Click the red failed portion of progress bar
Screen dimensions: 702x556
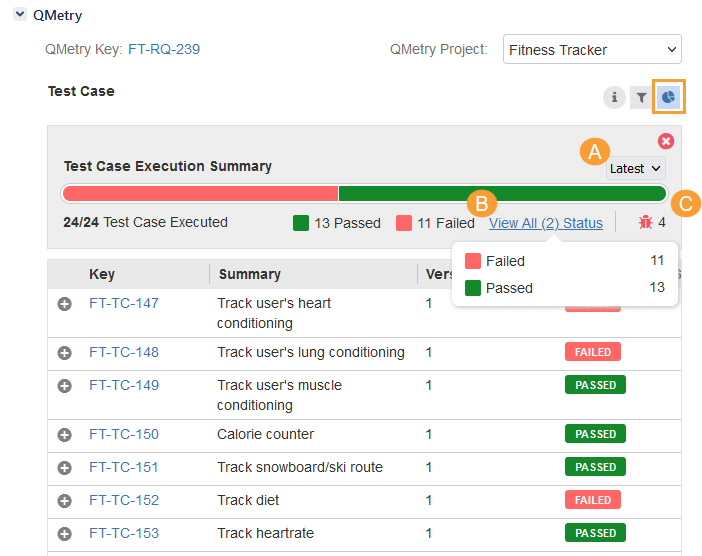200,193
